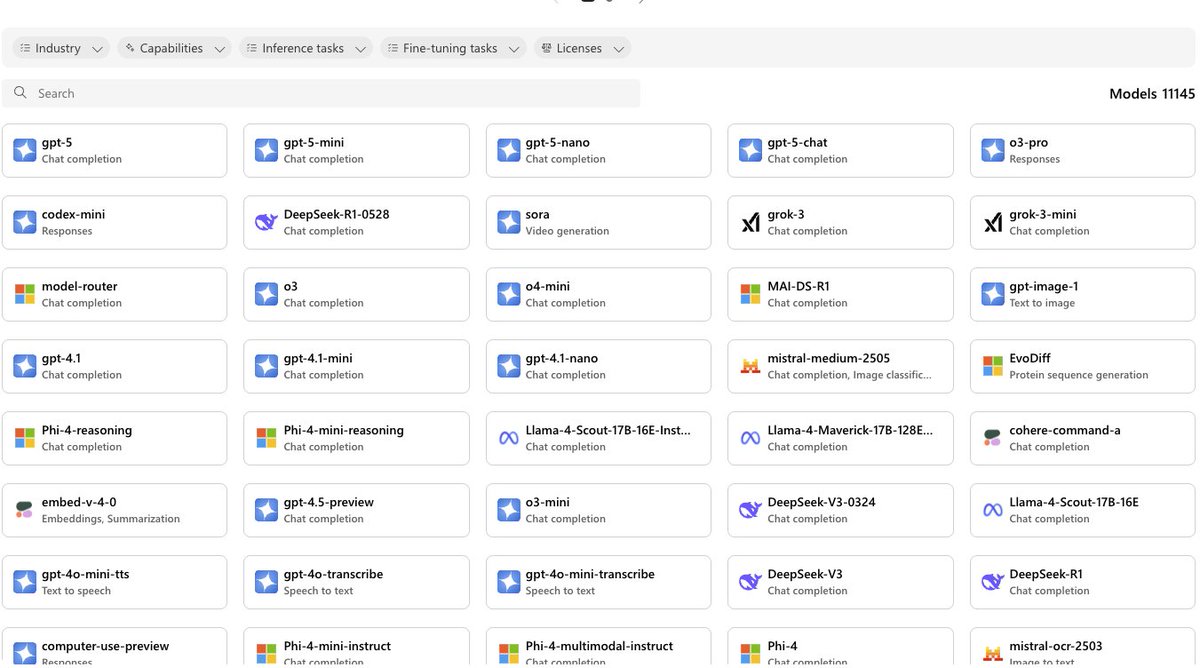The height and width of the screenshot is (668, 1200).
Task: Click the o3-pro model icon
Action: (993, 150)
